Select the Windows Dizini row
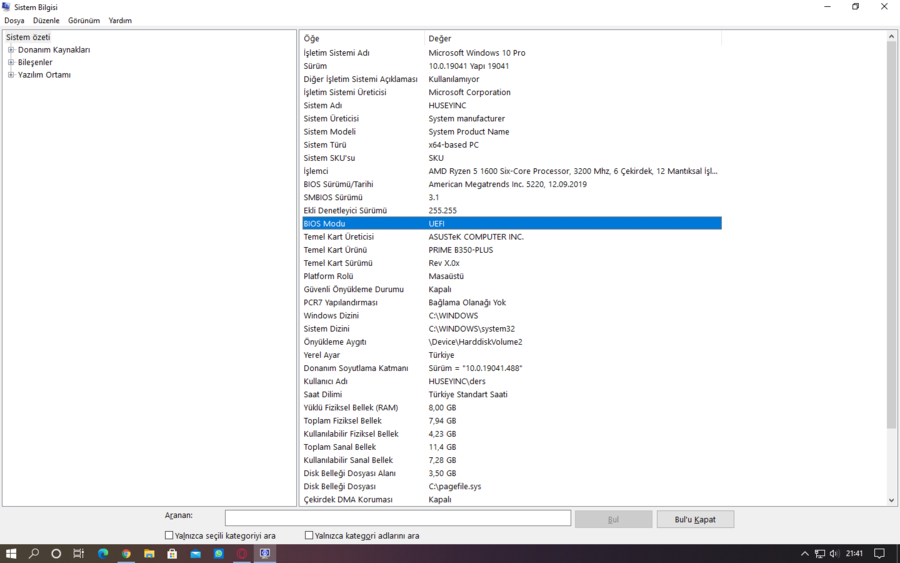The width and height of the screenshot is (900, 563). tap(512, 316)
